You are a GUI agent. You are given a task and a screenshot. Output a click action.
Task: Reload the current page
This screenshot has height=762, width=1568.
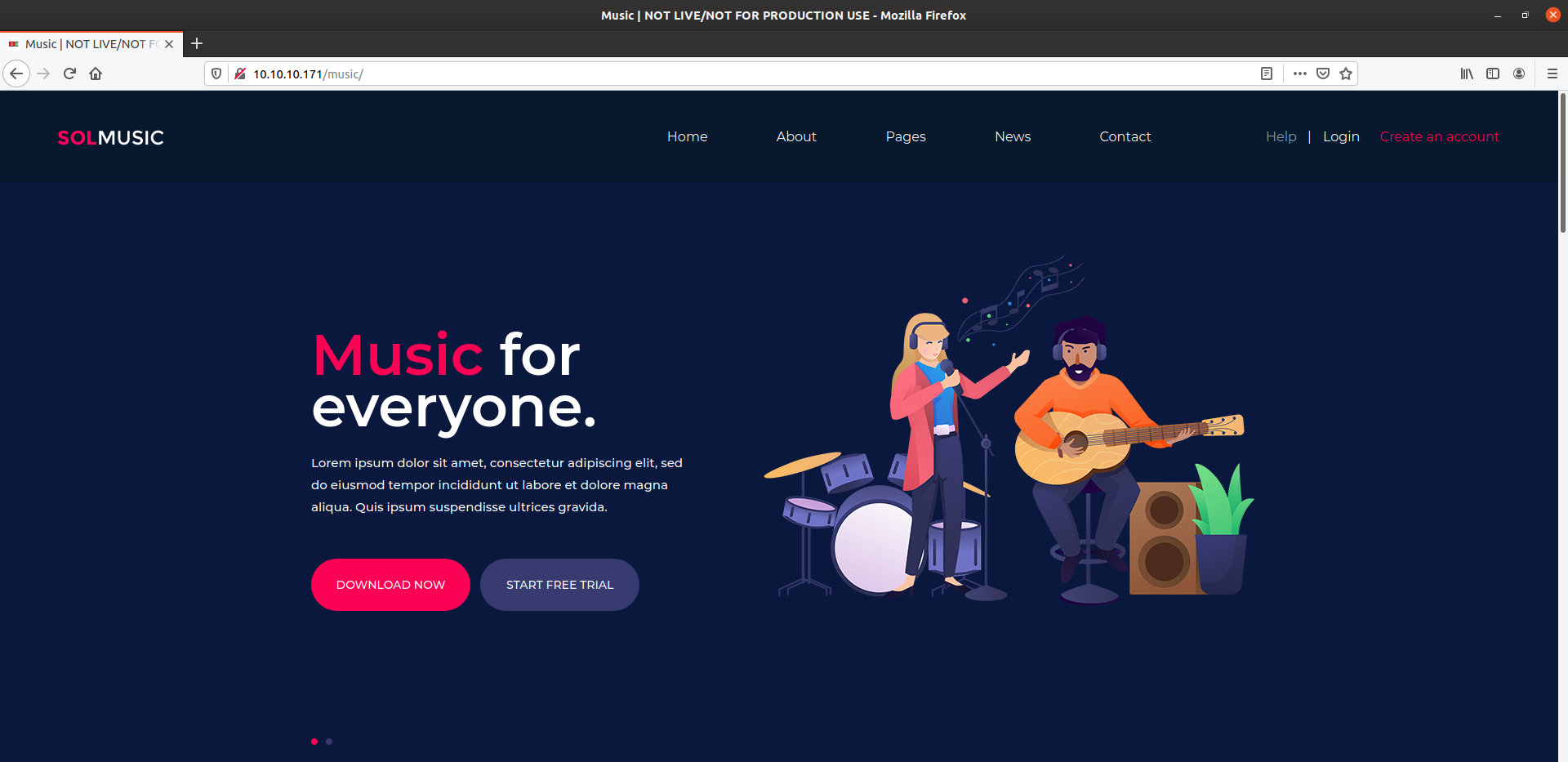[x=69, y=74]
